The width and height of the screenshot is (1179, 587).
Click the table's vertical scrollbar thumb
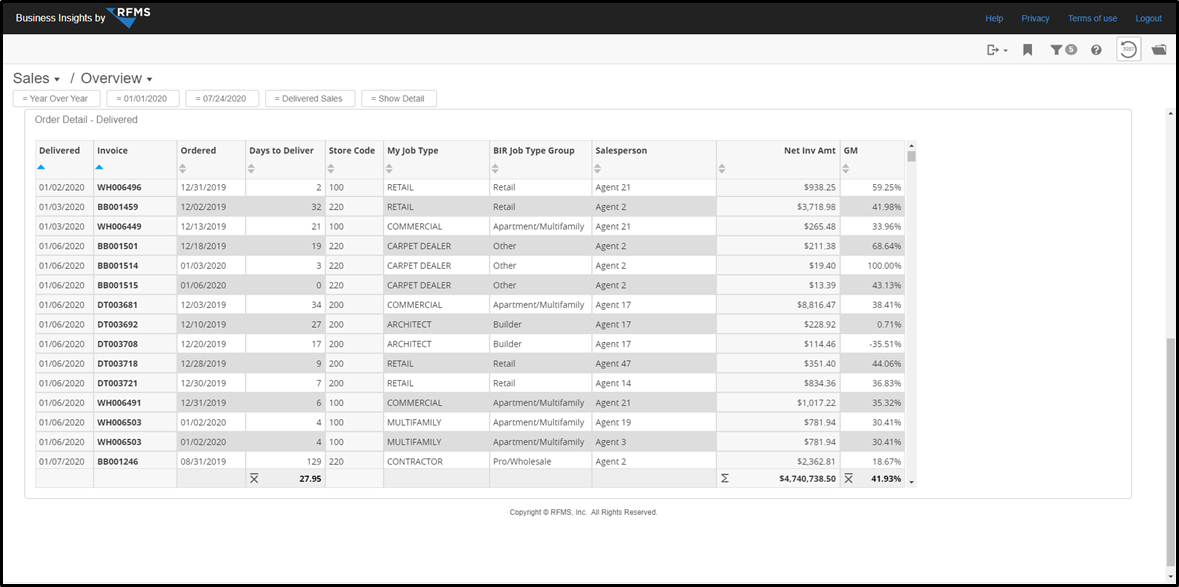(x=911, y=156)
